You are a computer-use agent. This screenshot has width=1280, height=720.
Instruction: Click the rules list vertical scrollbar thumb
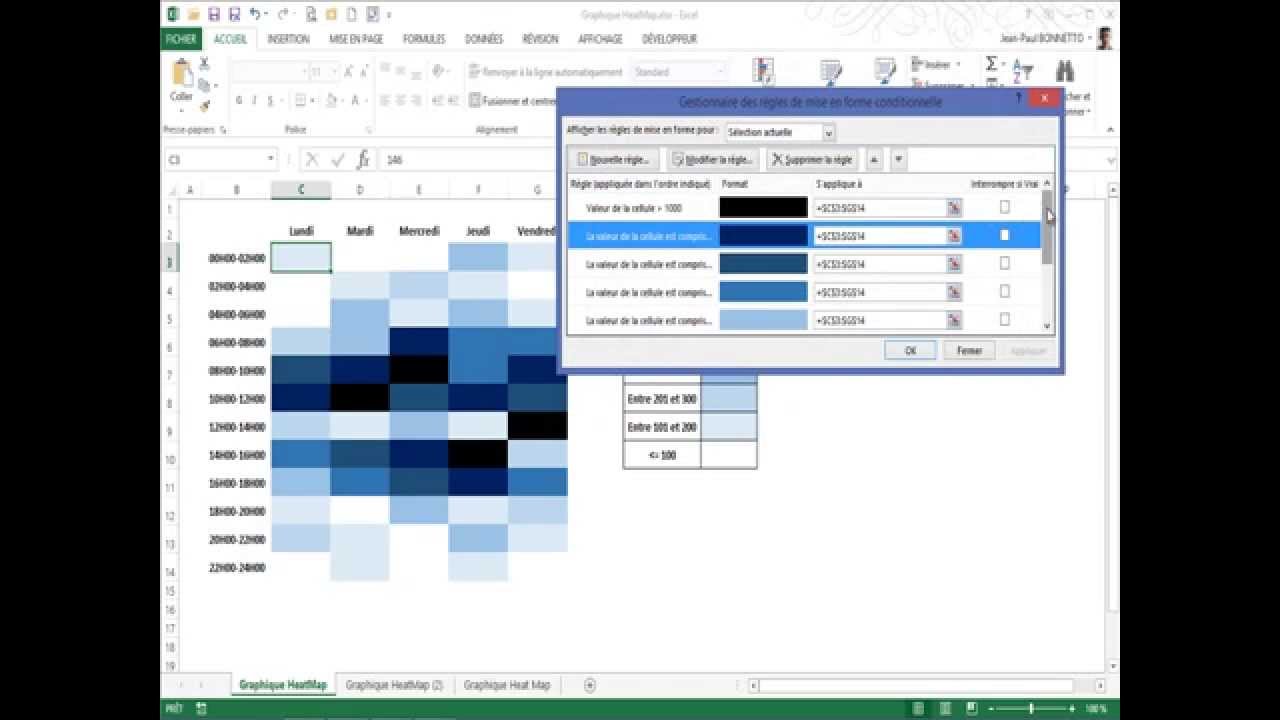coord(1048,227)
